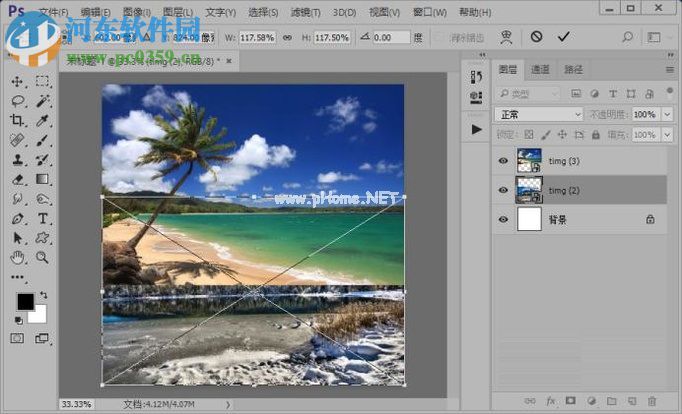Switch to the 通道 tab
The image size is (682, 414).
click(x=540, y=70)
